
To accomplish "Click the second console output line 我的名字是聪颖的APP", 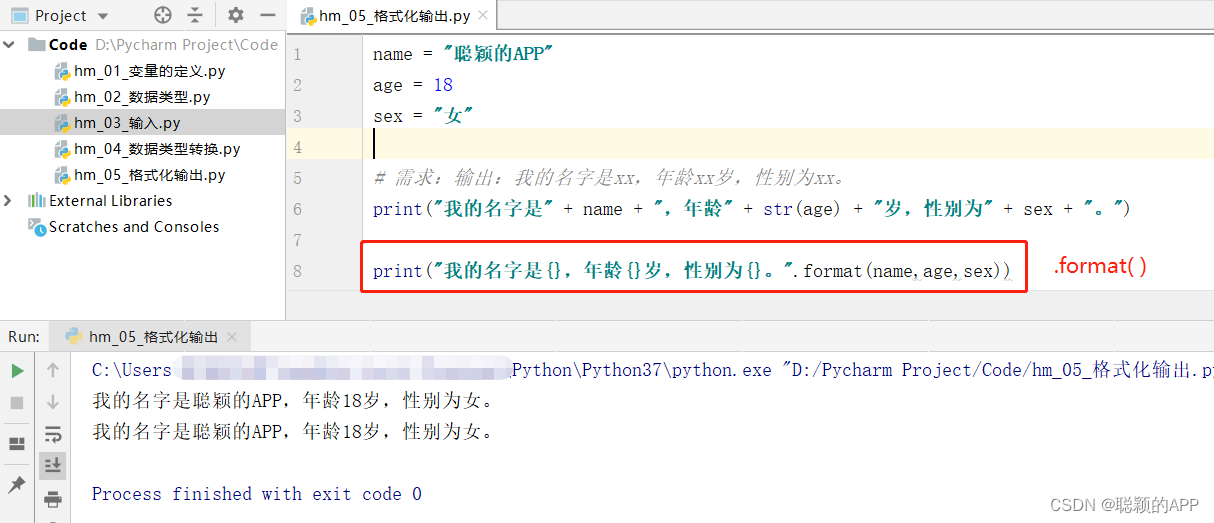I will click(293, 432).
